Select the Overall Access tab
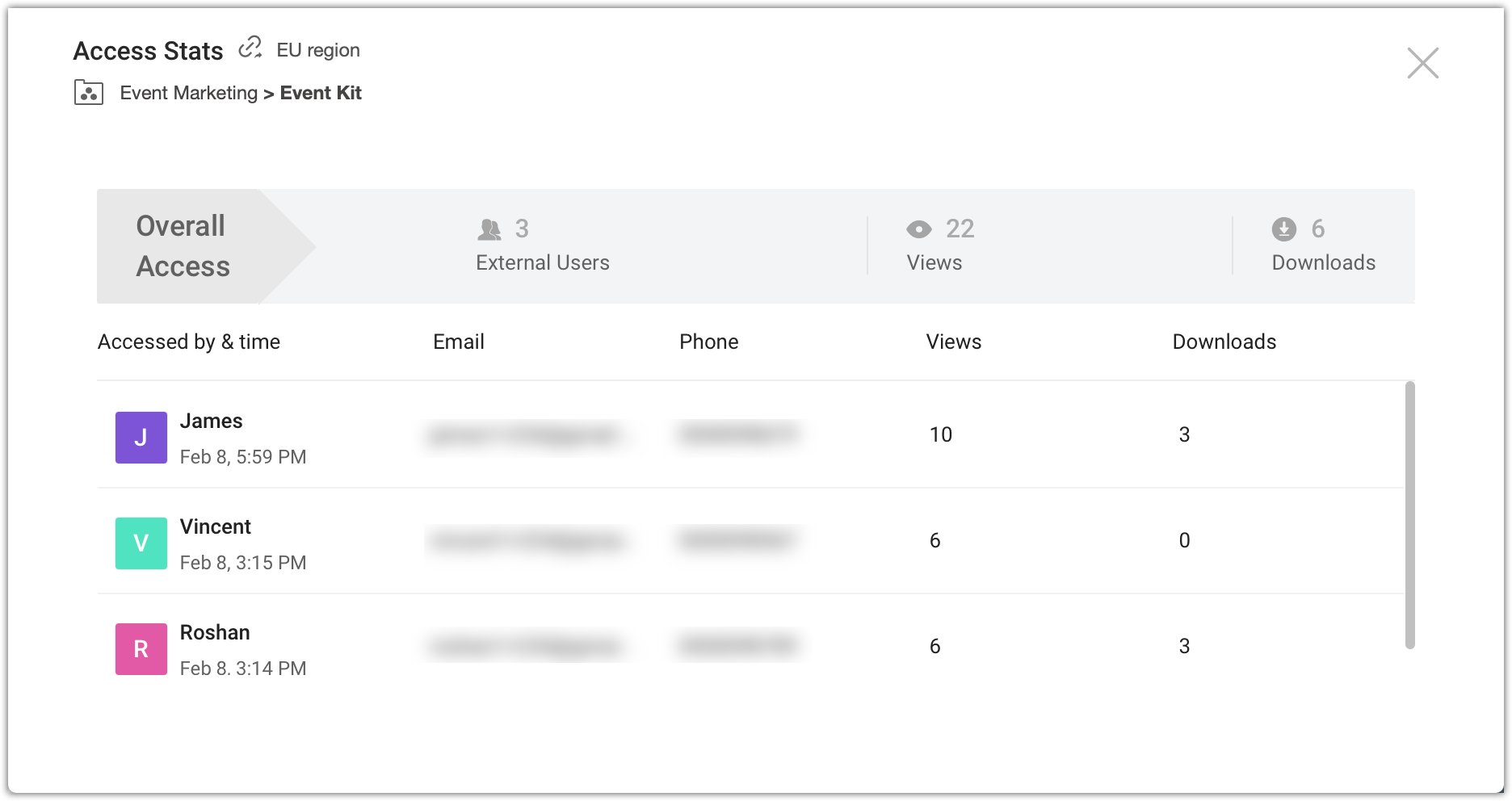This screenshot has height=801, width=1512. 184,246
